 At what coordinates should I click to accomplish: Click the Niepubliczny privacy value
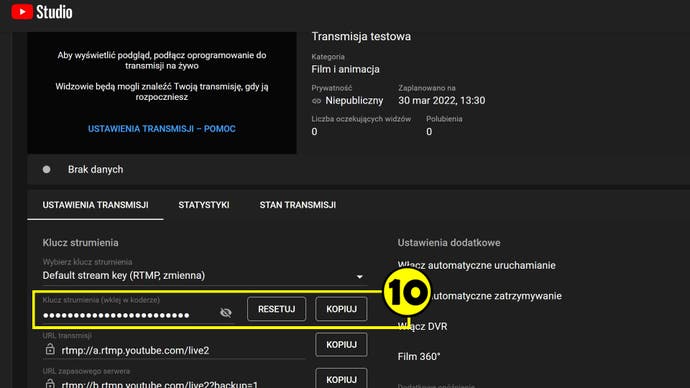click(354, 101)
